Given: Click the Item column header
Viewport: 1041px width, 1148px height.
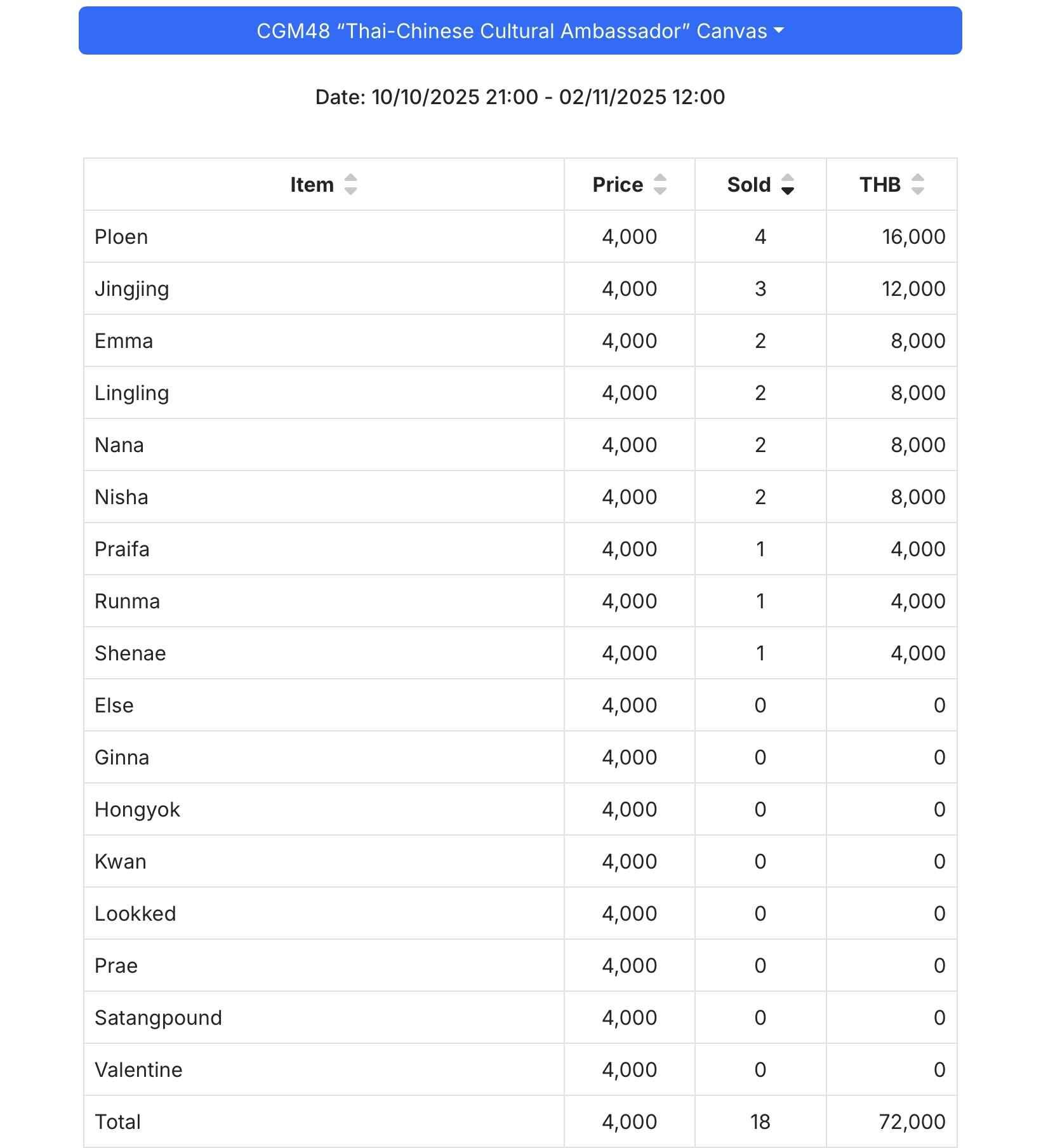Looking at the screenshot, I should click(312, 185).
